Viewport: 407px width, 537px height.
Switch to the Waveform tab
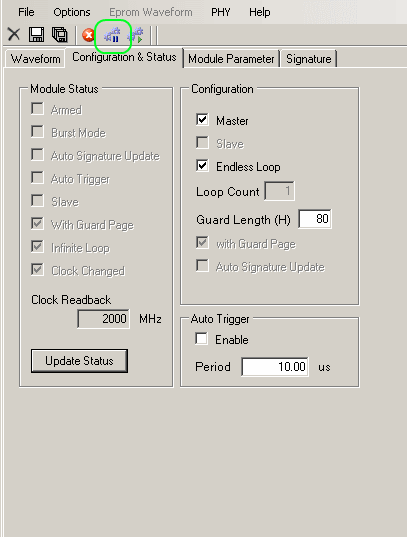[x=35, y=59]
